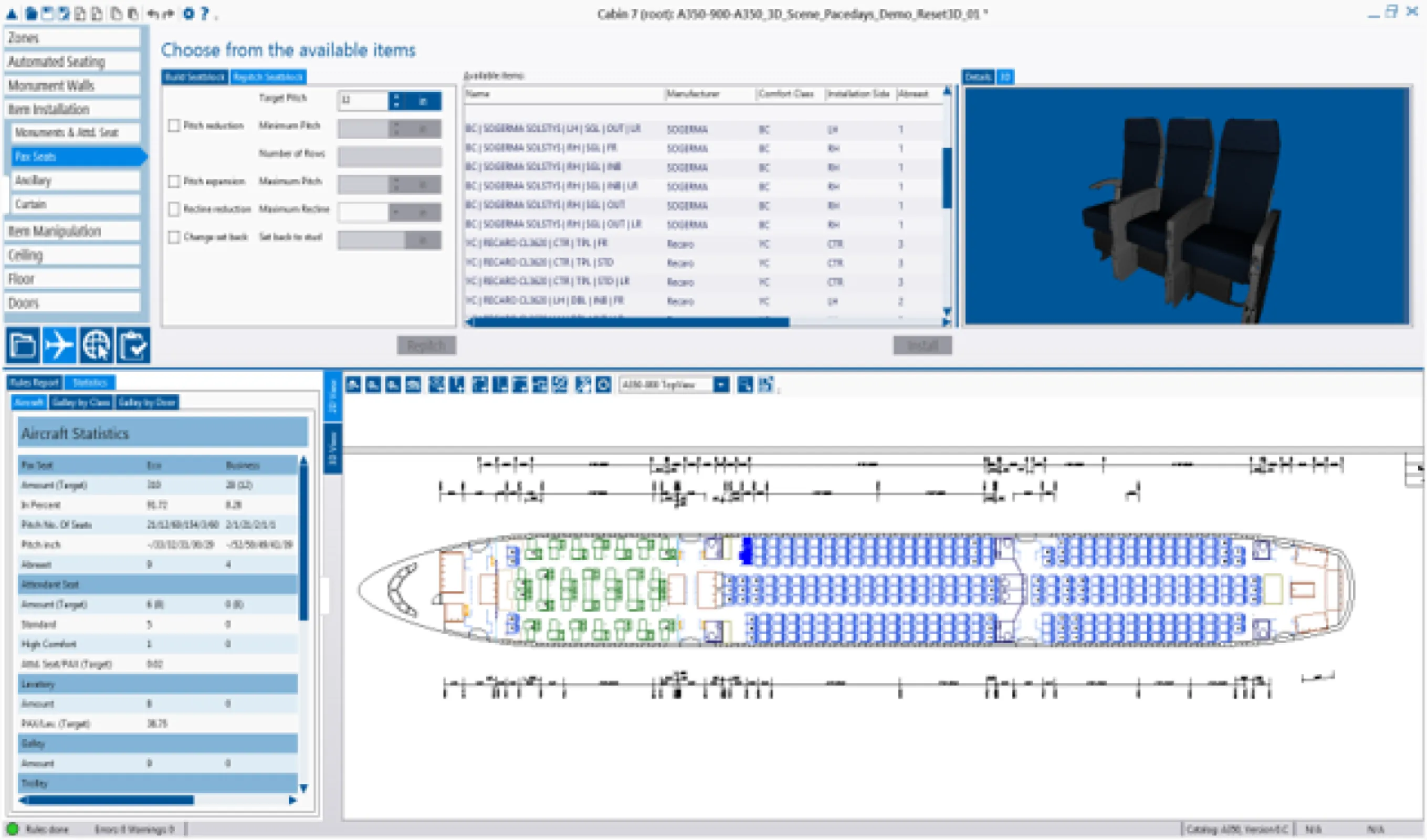This screenshot has width=1427, height=840.
Task: Check the Recline reduction option
Action: pos(174,209)
